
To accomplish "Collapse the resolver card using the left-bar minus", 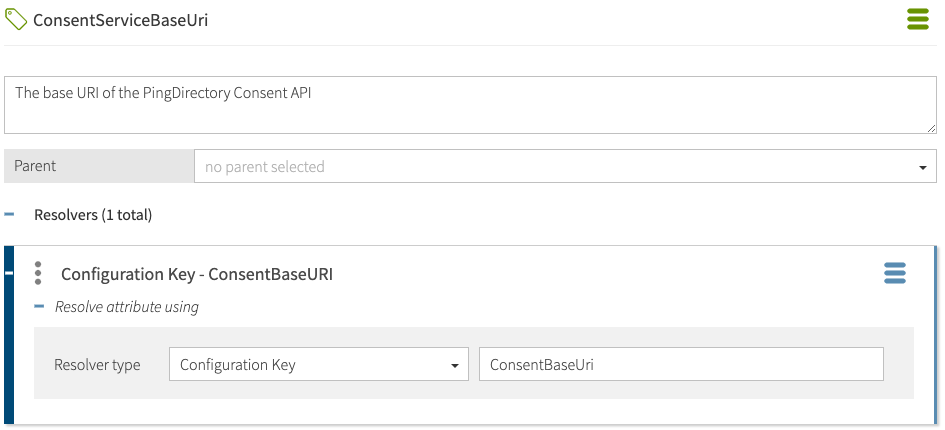I will pos(10,273).
